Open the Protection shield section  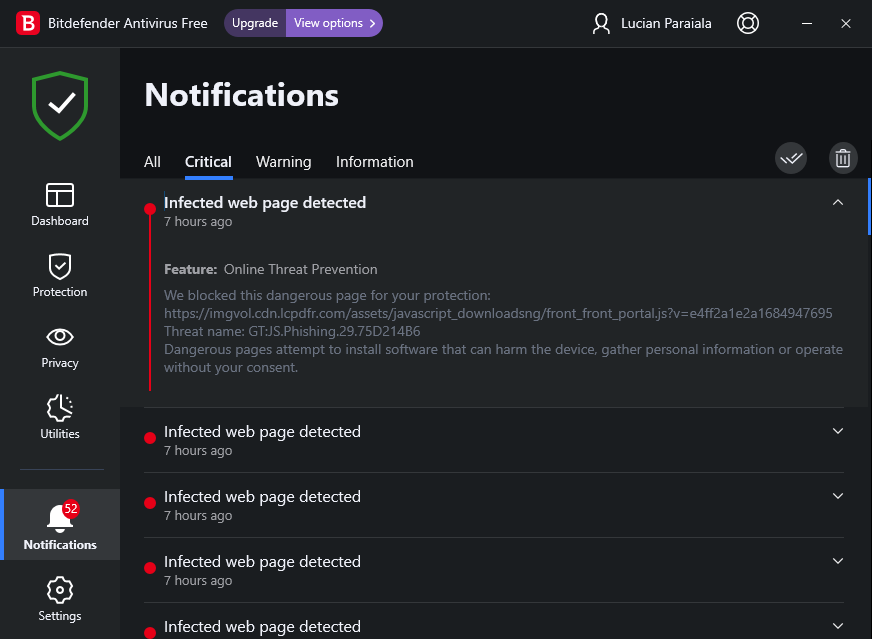coord(60,274)
